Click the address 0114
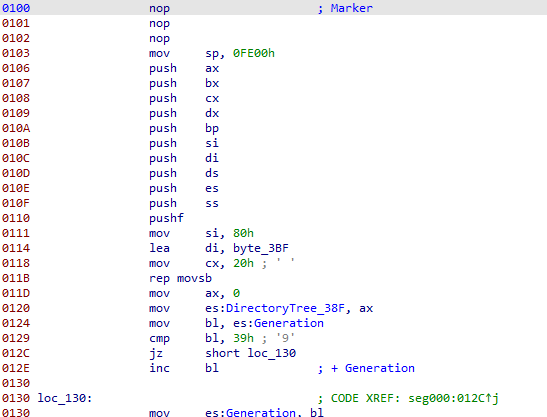The height and width of the screenshot is (417, 547). (16, 248)
